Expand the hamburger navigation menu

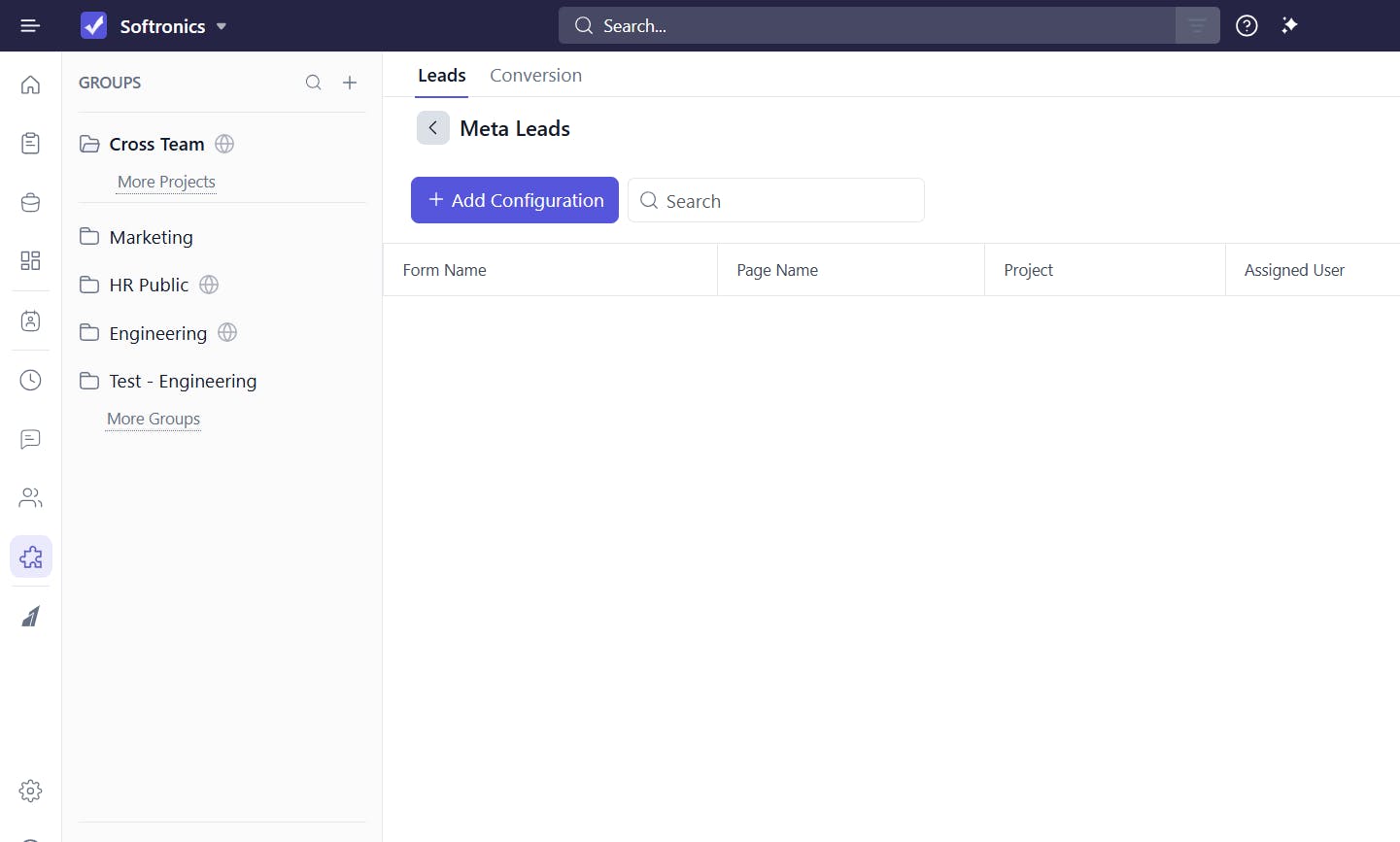[x=30, y=25]
